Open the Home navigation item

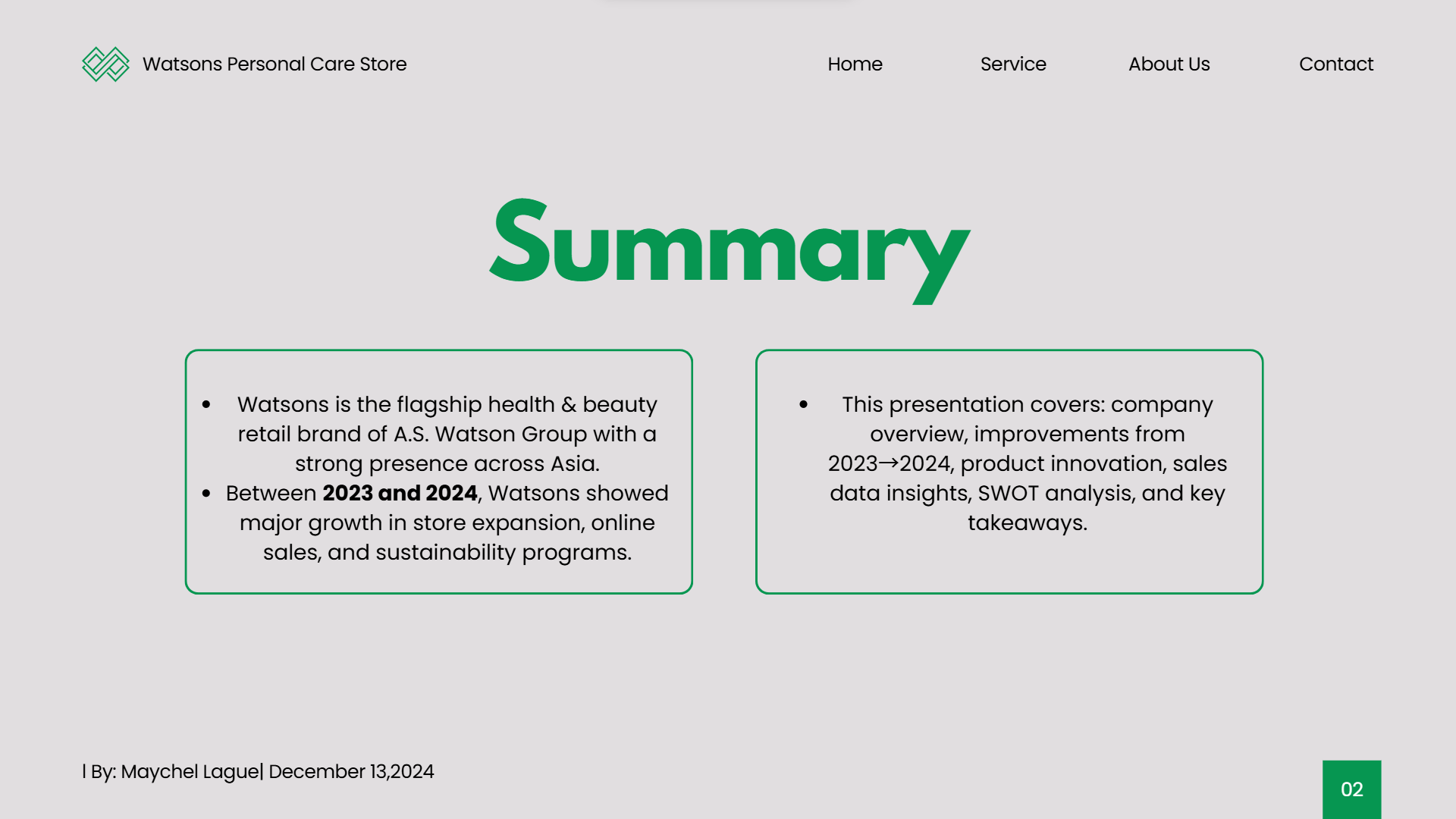tap(855, 64)
